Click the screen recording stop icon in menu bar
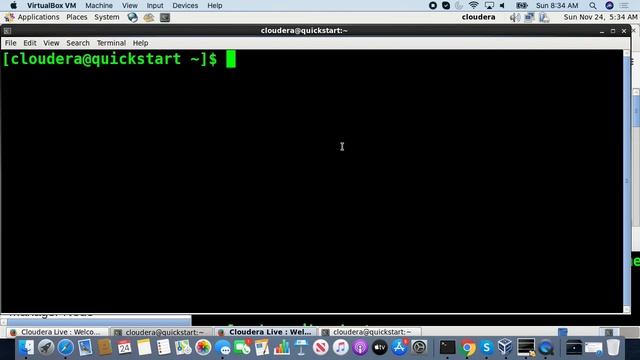The width and height of the screenshot is (640, 360). click(433, 5)
